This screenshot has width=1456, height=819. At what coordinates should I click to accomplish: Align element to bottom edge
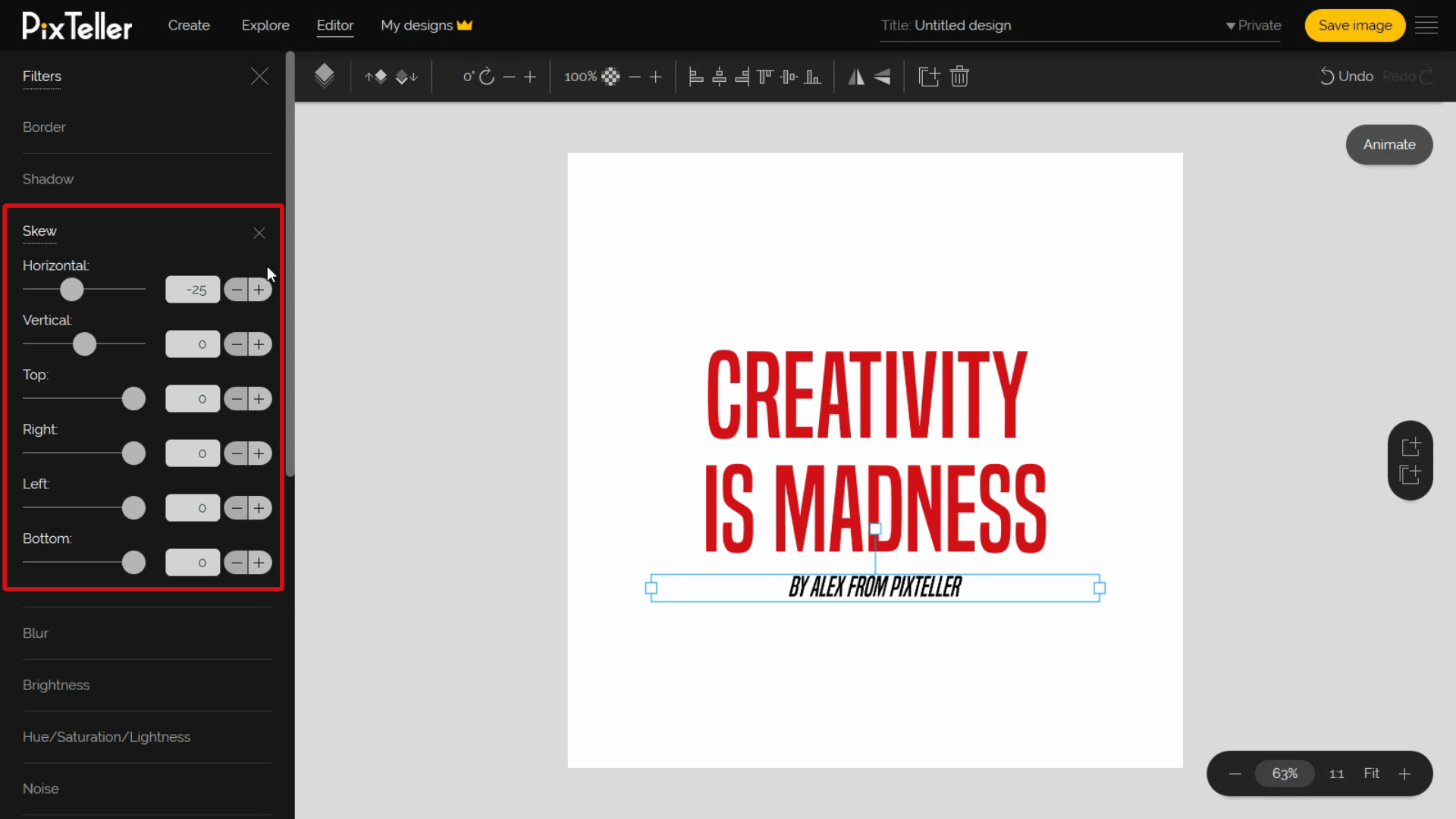(x=812, y=77)
